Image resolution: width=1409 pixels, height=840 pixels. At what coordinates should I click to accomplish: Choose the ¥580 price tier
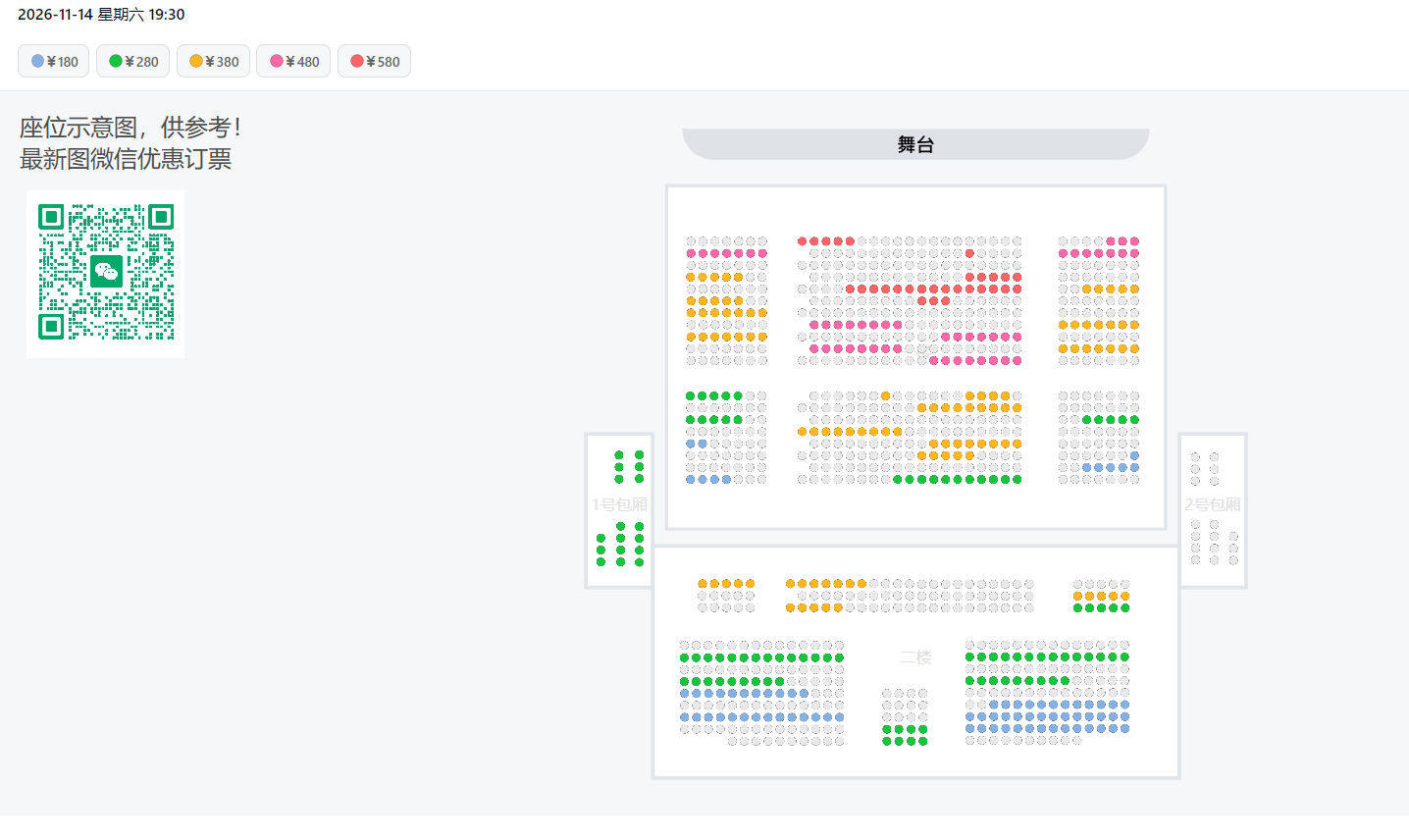pyautogui.click(x=375, y=61)
